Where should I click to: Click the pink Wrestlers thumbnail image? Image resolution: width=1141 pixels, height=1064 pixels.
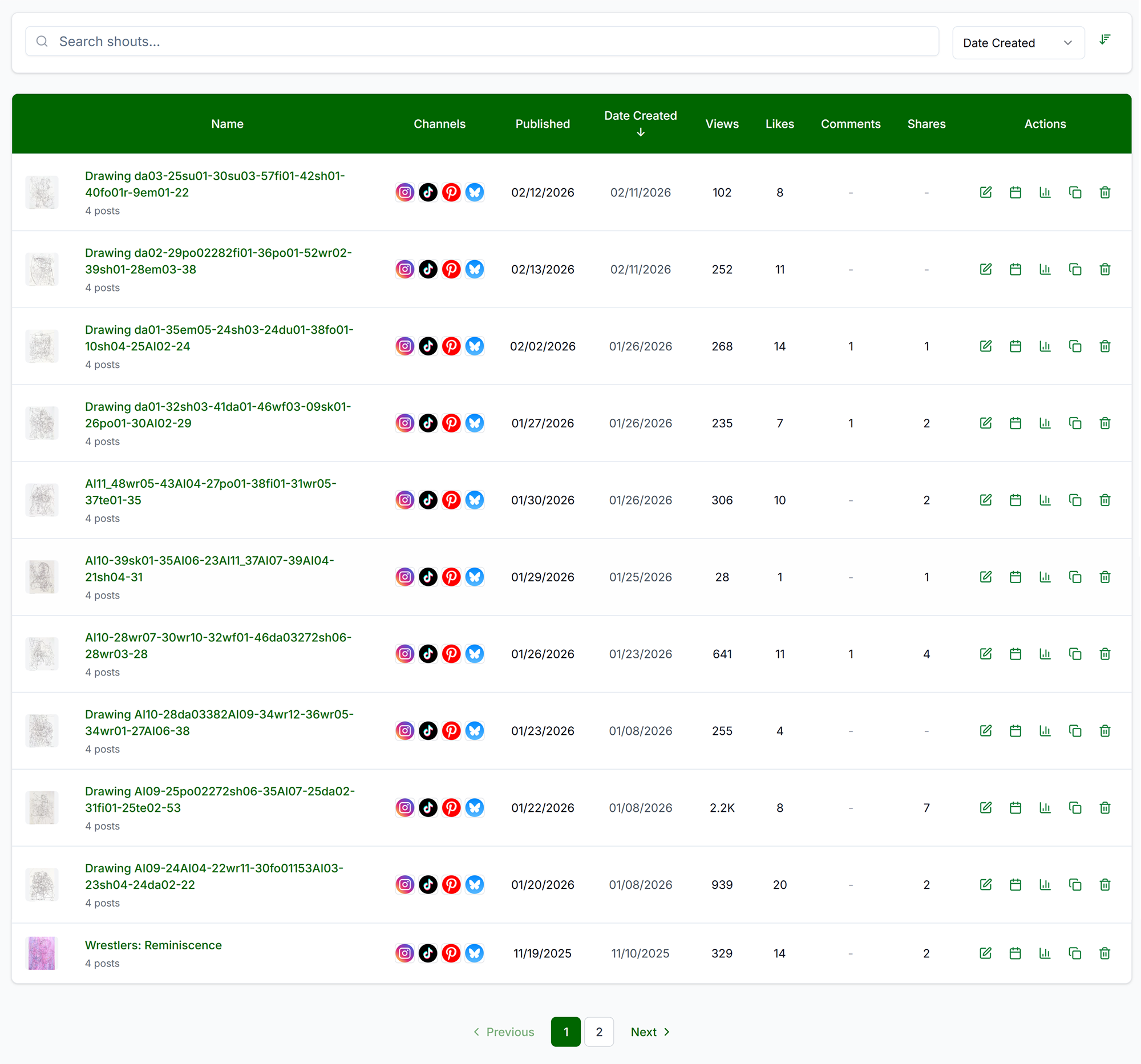pos(42,953)
